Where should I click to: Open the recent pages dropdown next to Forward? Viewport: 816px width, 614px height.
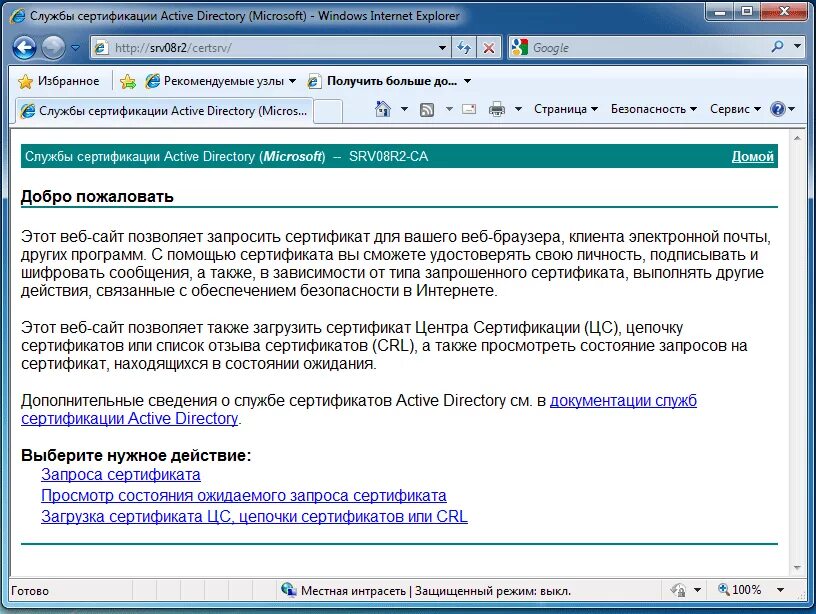tap(75, 48)
